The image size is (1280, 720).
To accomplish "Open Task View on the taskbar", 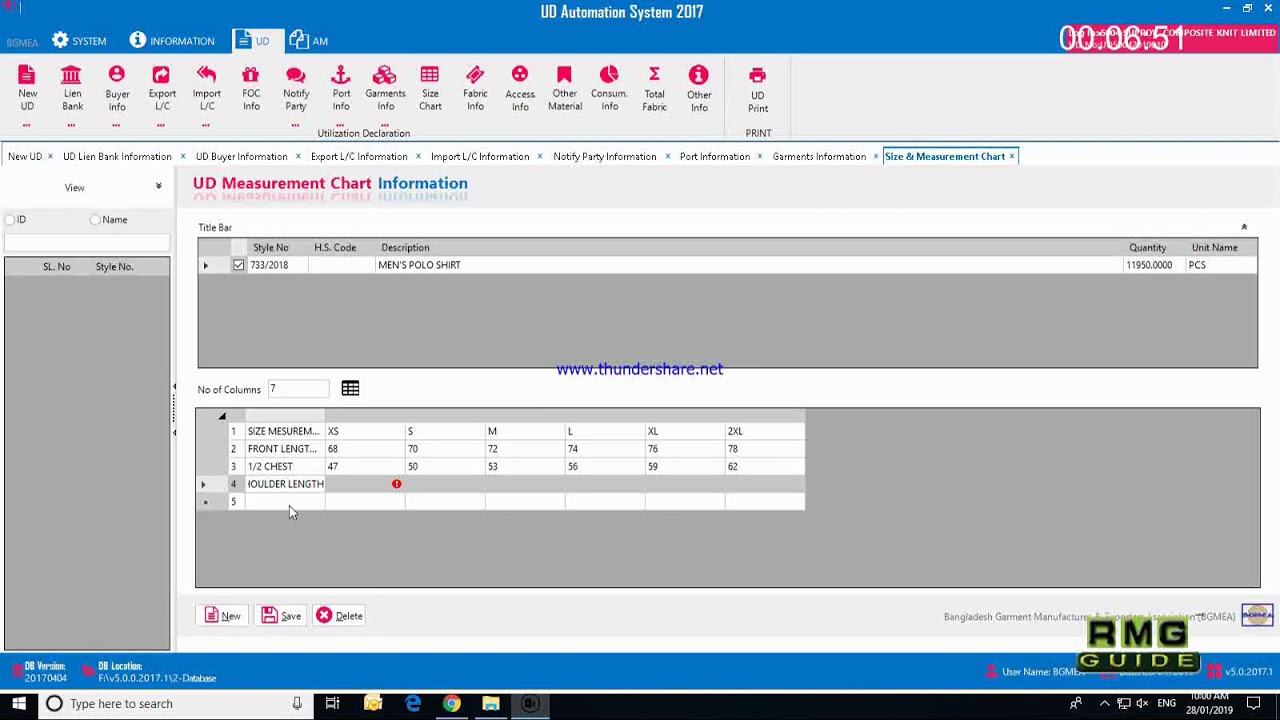I will [x=333, y=704].
